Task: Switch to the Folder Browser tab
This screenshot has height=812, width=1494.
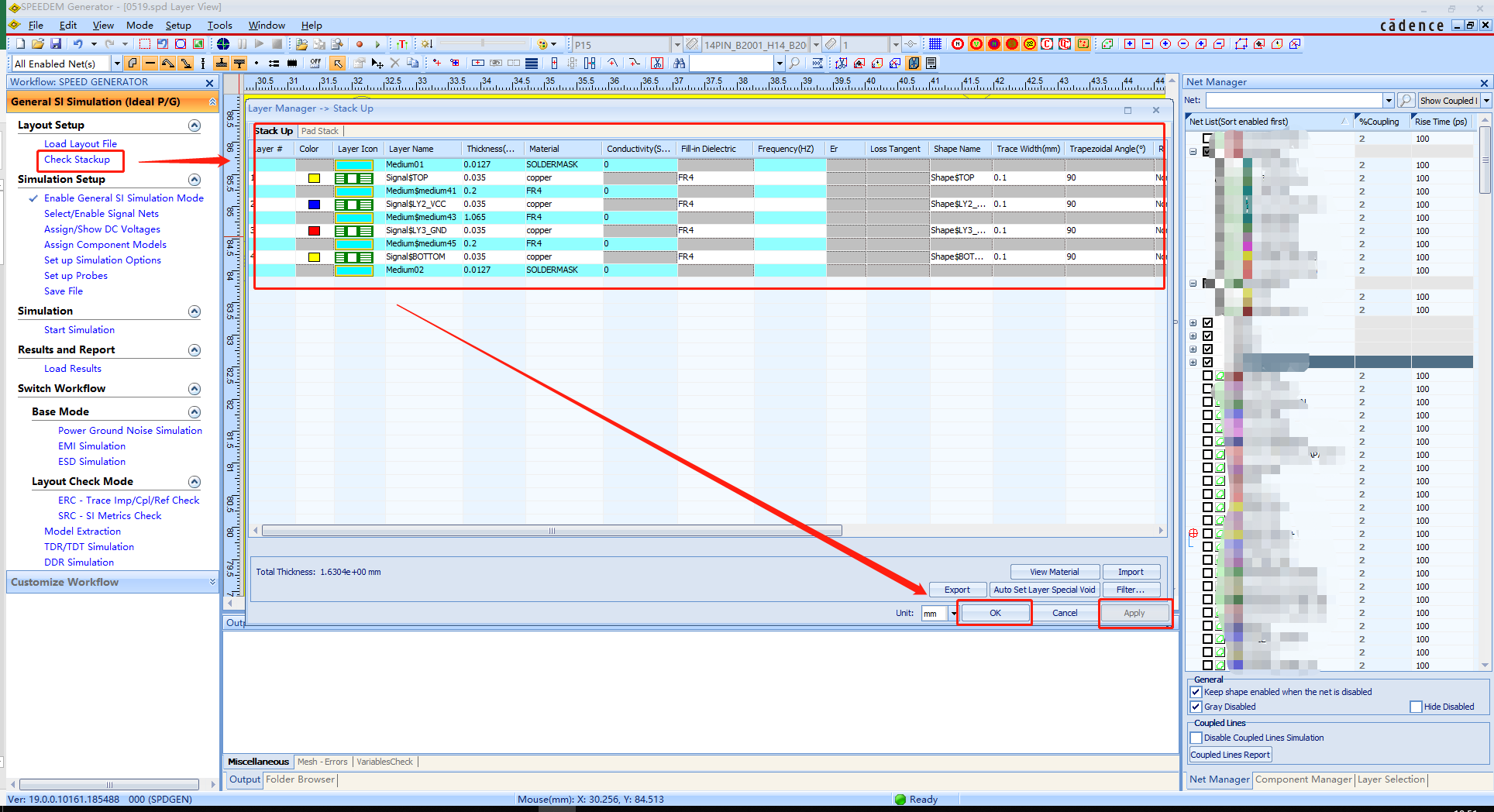Action: pos(300,779)
